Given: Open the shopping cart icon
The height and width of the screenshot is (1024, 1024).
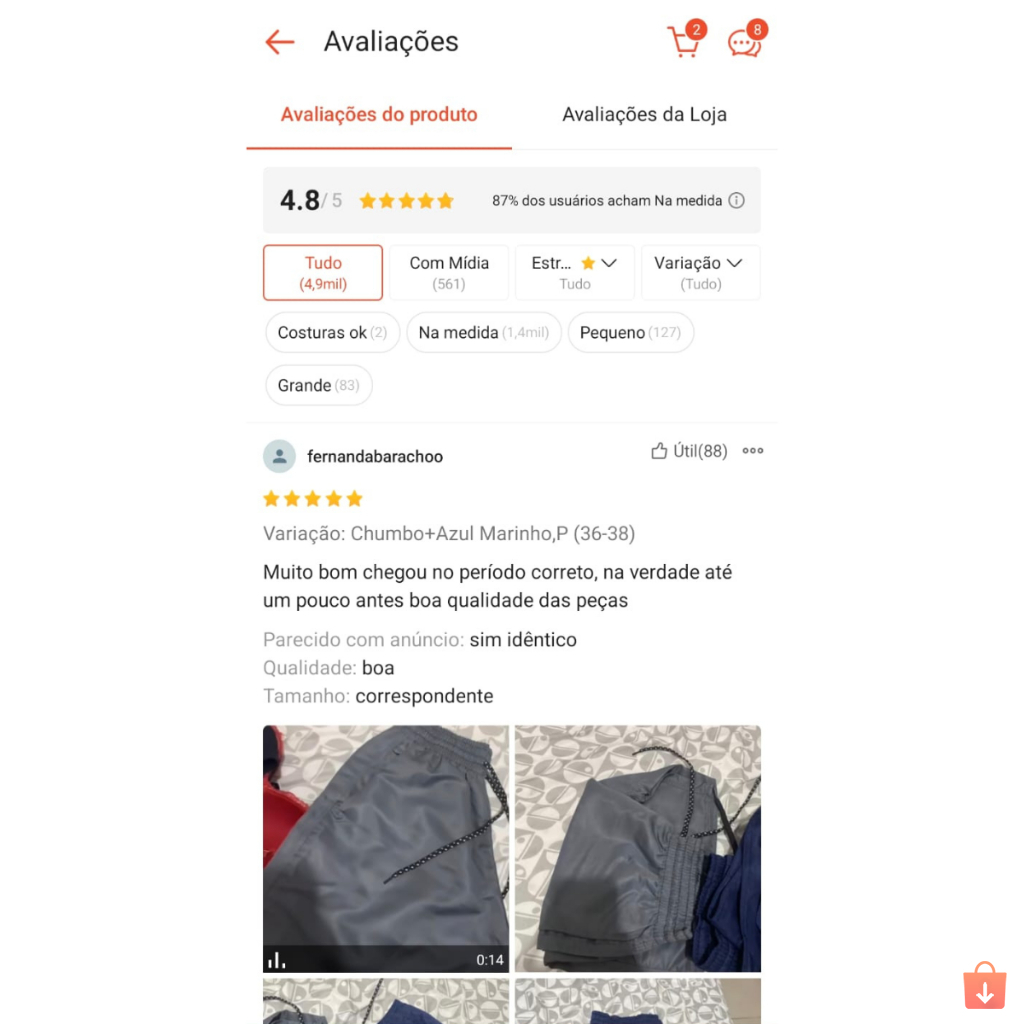Looking at the screenshot, I should pos(684,42).
